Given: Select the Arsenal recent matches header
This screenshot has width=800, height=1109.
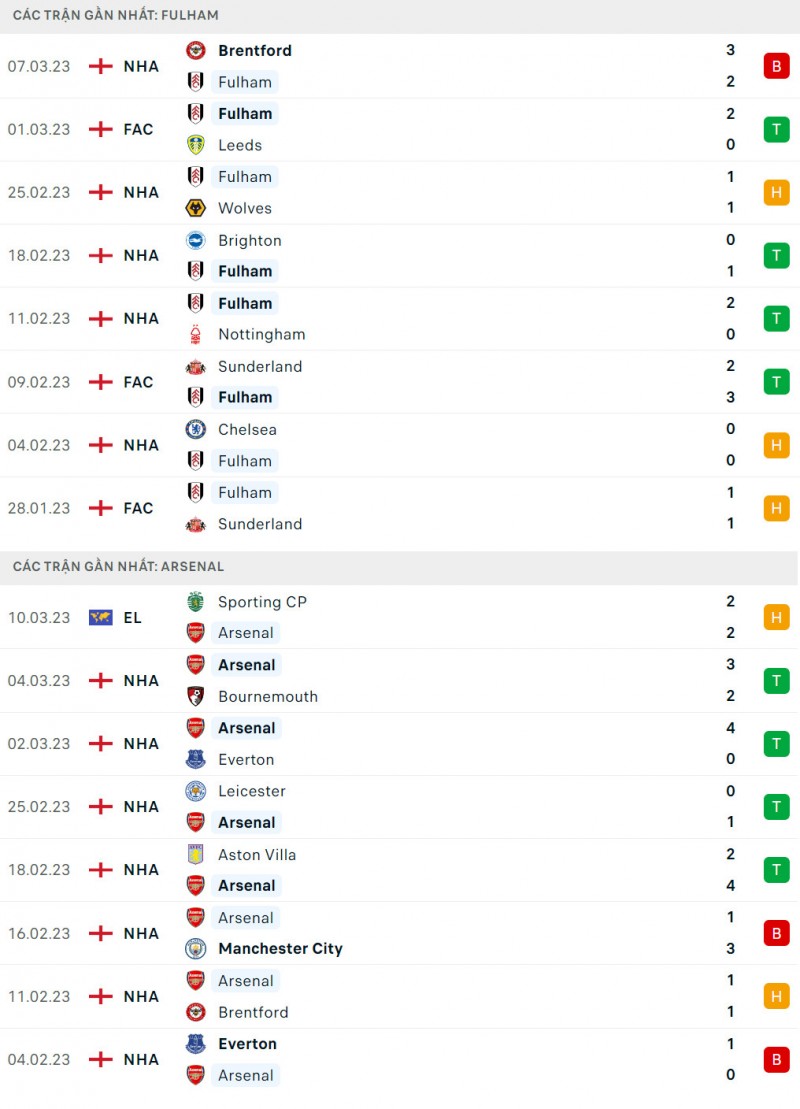Looking at the screenshot, I should (119, 566).
